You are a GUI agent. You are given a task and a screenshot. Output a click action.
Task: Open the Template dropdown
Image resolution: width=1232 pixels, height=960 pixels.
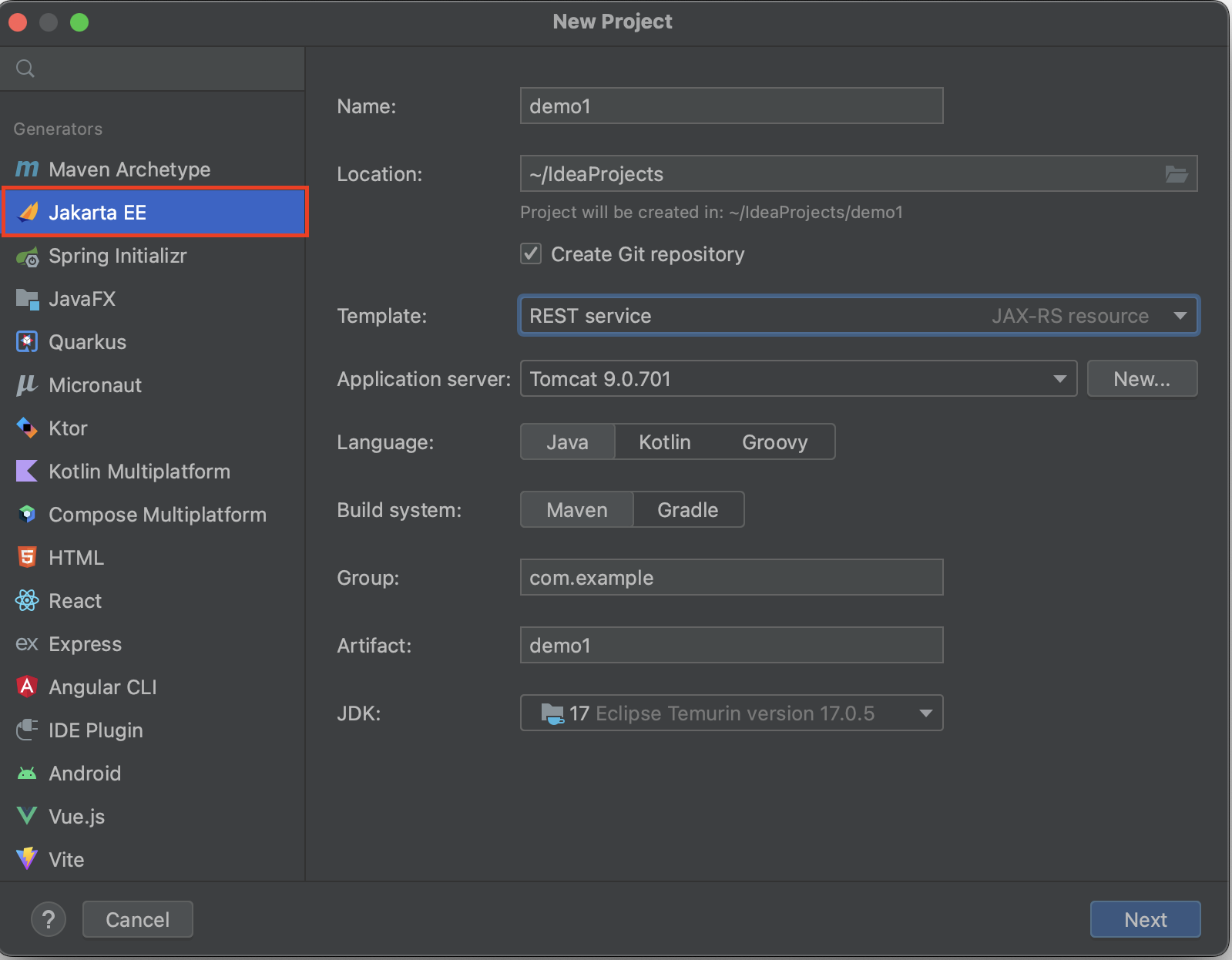(858, 316)
